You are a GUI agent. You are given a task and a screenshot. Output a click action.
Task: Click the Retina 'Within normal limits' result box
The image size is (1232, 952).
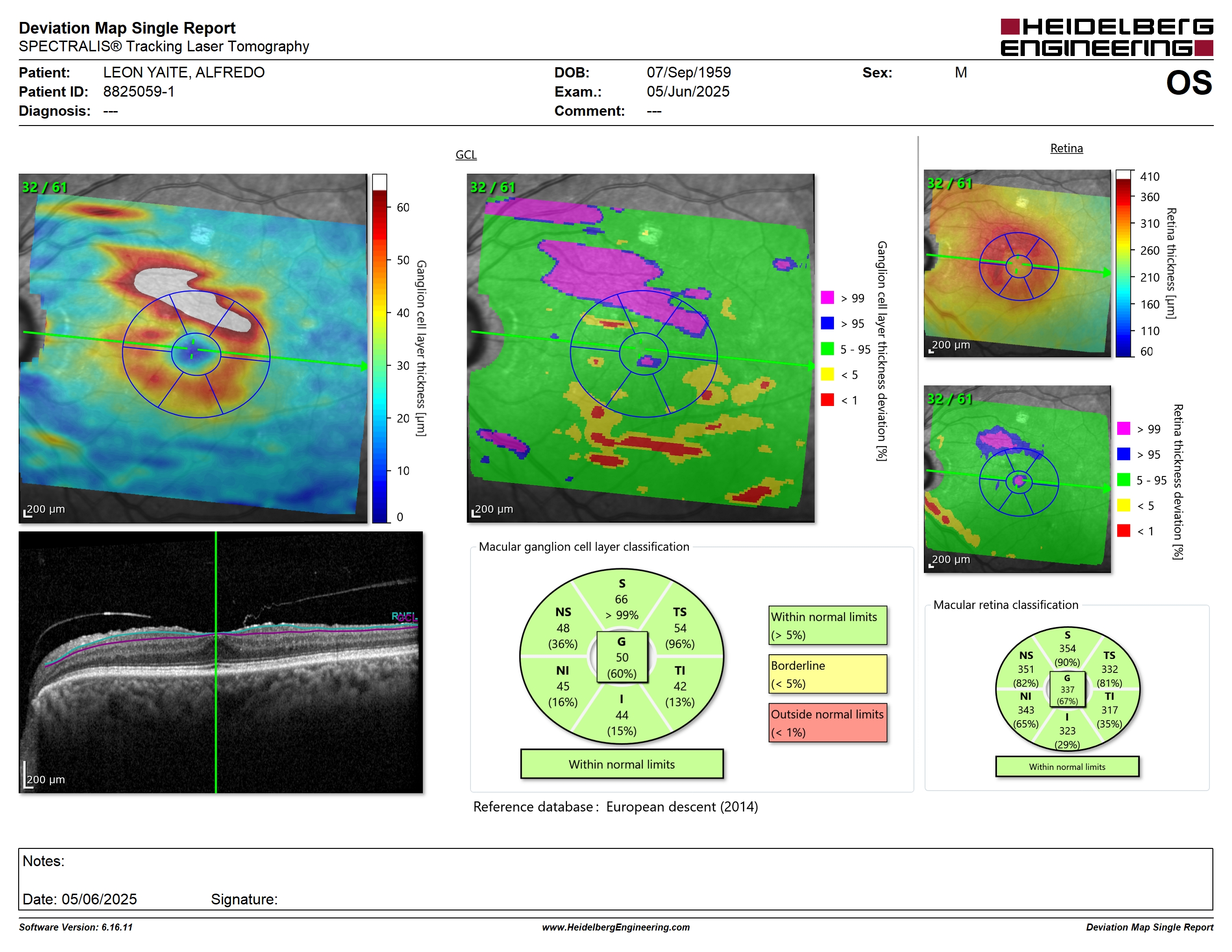pyautogui.click(x=1067, y=766)
